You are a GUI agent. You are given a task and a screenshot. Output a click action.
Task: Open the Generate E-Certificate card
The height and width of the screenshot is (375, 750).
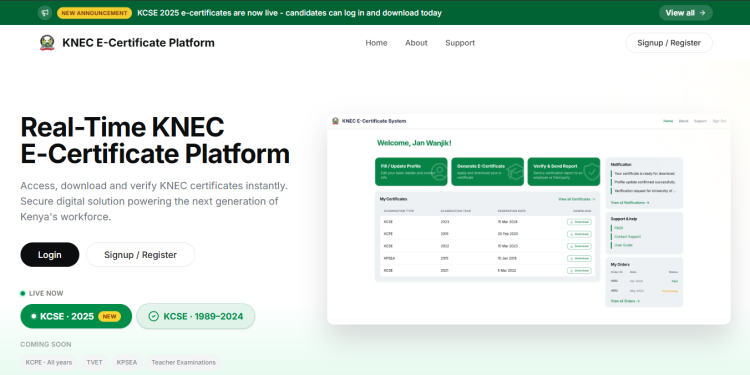tap(487, 172)
